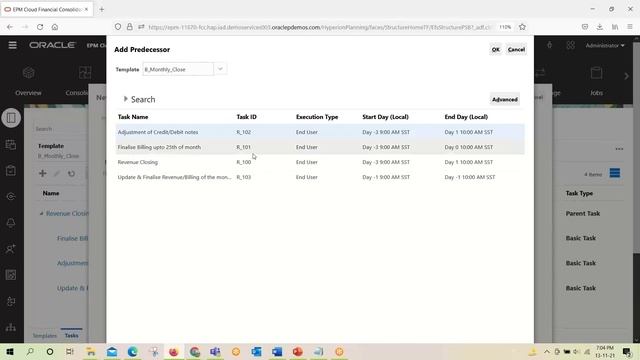This screenshot has width=640, height=360.
Task: Sort by Task ID column header
Action: [247, 117]
